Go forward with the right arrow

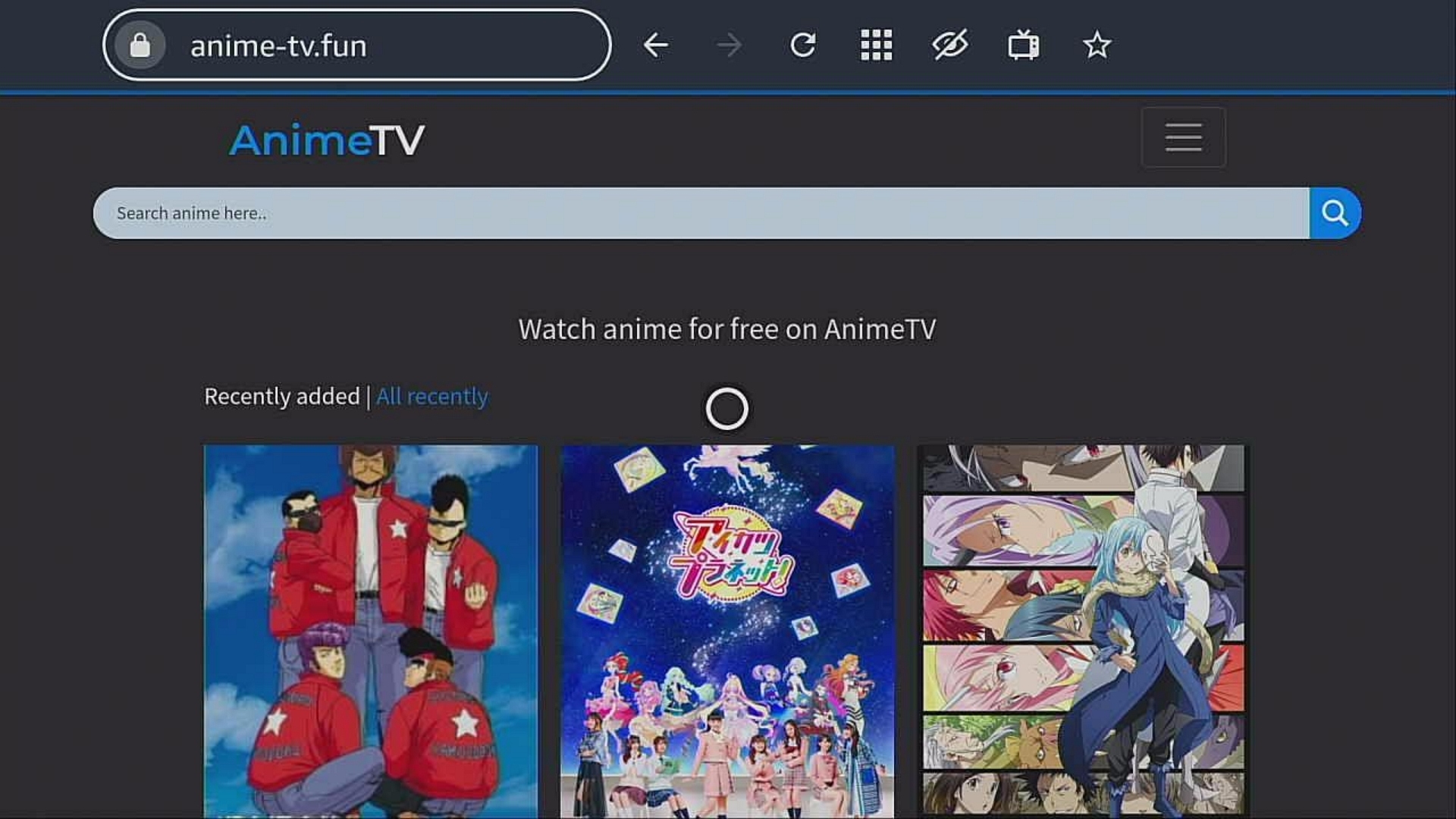coord(730,45)
